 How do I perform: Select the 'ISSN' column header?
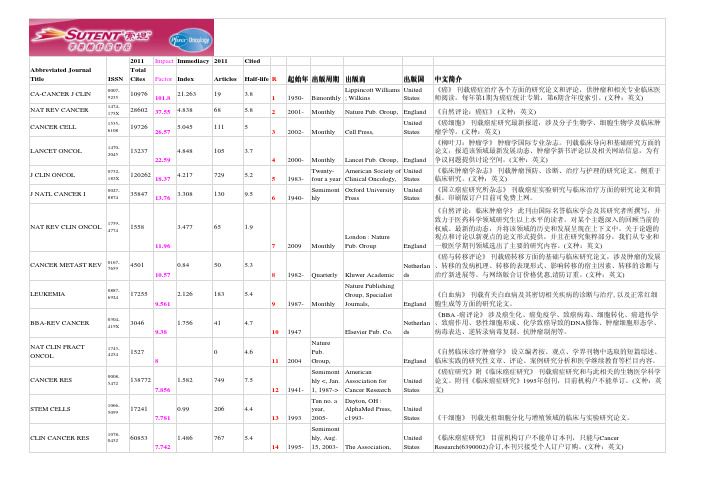115,79
